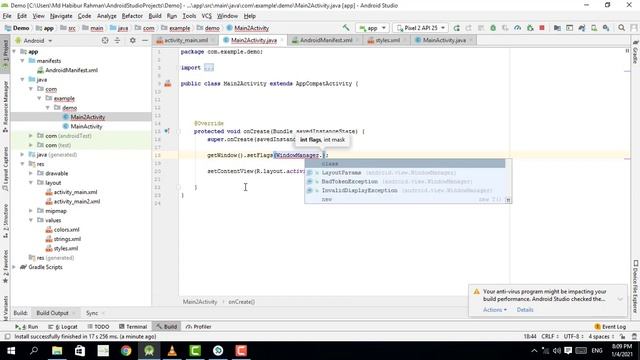Open the SDK Manager icon
The width and height of the screenshot is (640, 360).
coord(606,28)
